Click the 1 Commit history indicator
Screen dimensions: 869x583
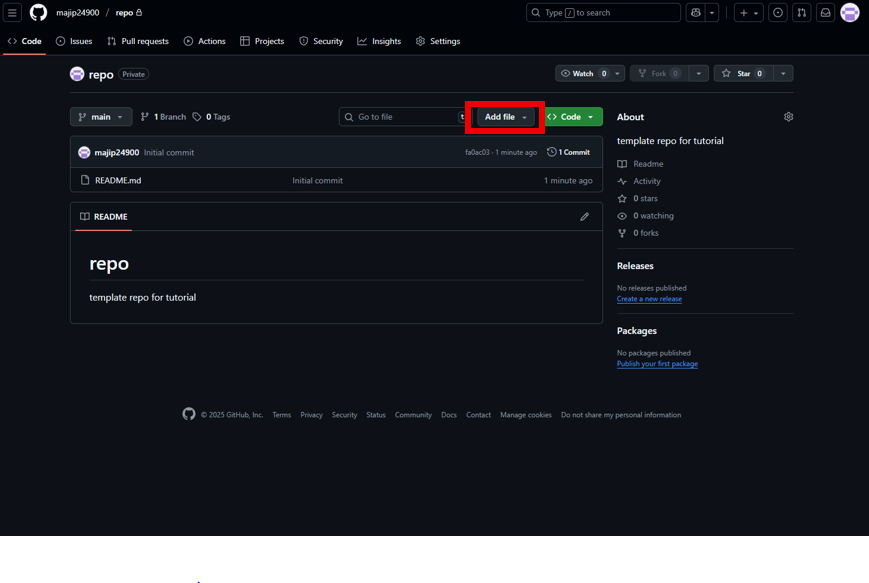point(570,152)
